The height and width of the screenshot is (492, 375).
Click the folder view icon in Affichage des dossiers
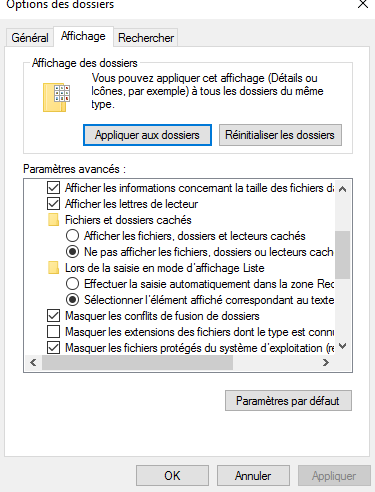56,97
